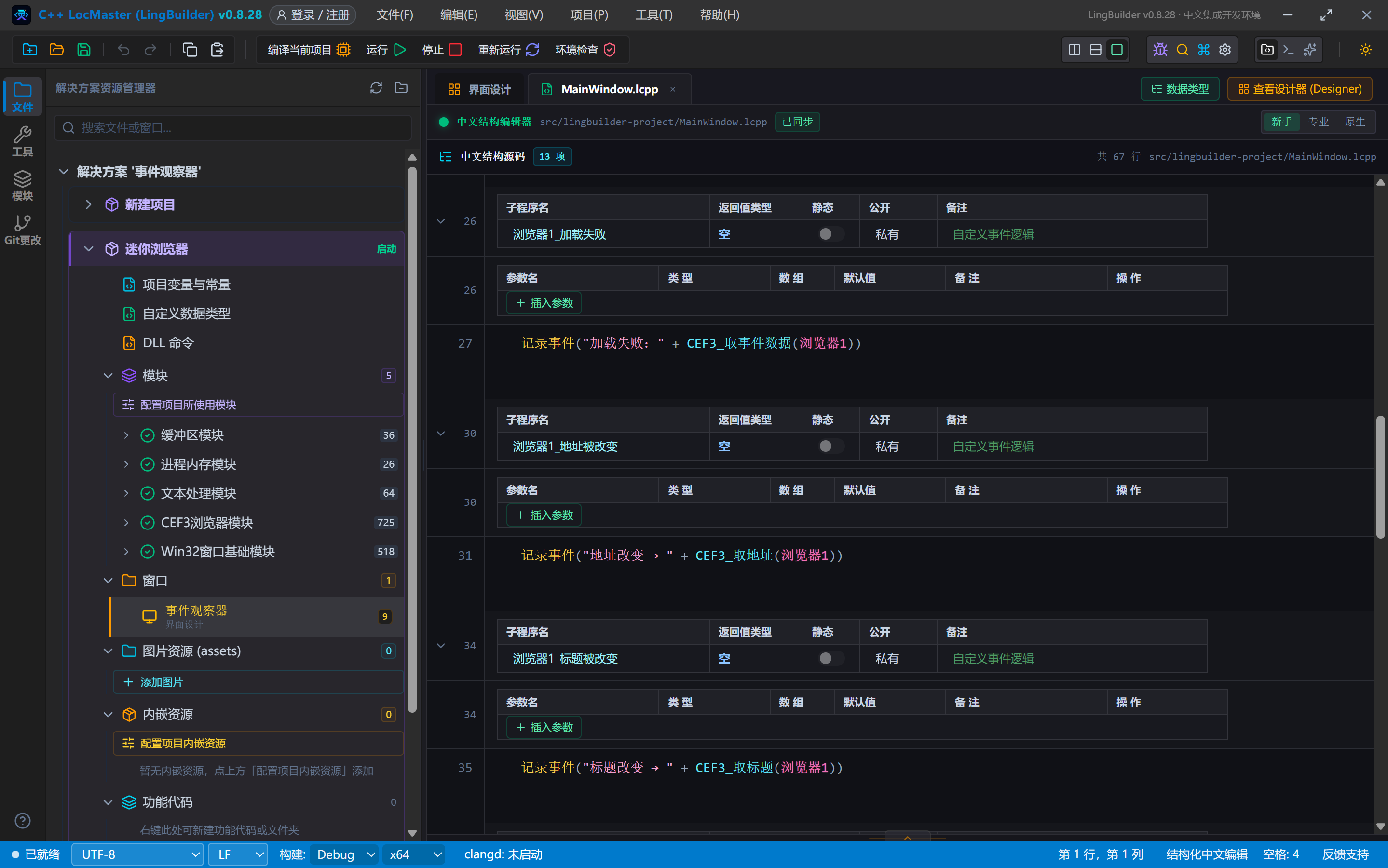The width and height of the screenshot is (1388, 868).
Task: Open the terminal prompt icon
Action: 1289,50
